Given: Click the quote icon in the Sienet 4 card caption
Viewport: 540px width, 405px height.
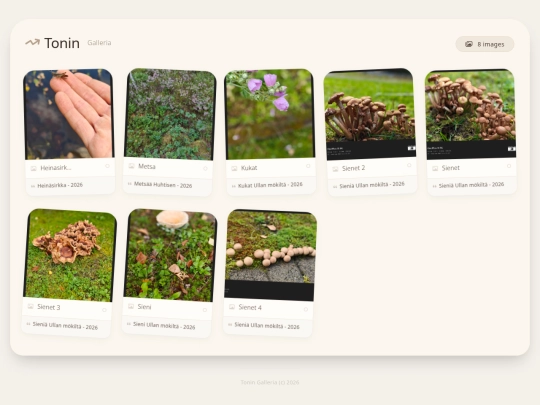Looking at the screenshot, I should [230, 324].
